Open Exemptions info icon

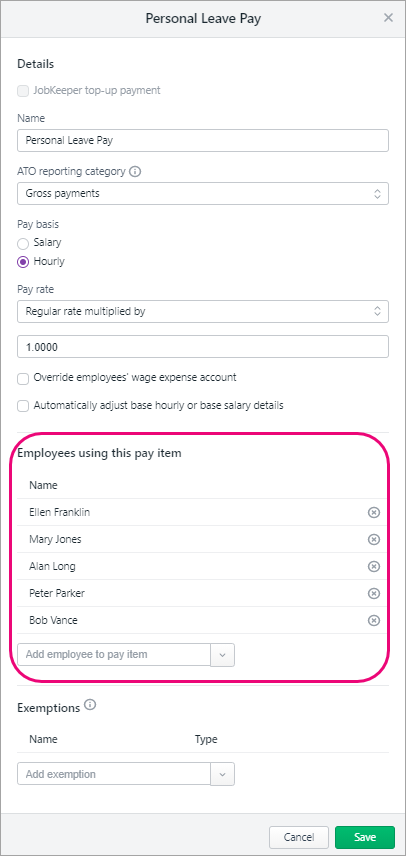tap(90, 705)
